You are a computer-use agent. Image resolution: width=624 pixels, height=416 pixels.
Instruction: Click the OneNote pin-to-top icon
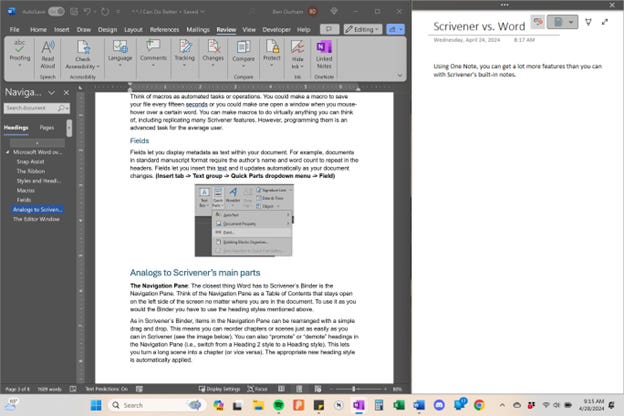point(588,22)
